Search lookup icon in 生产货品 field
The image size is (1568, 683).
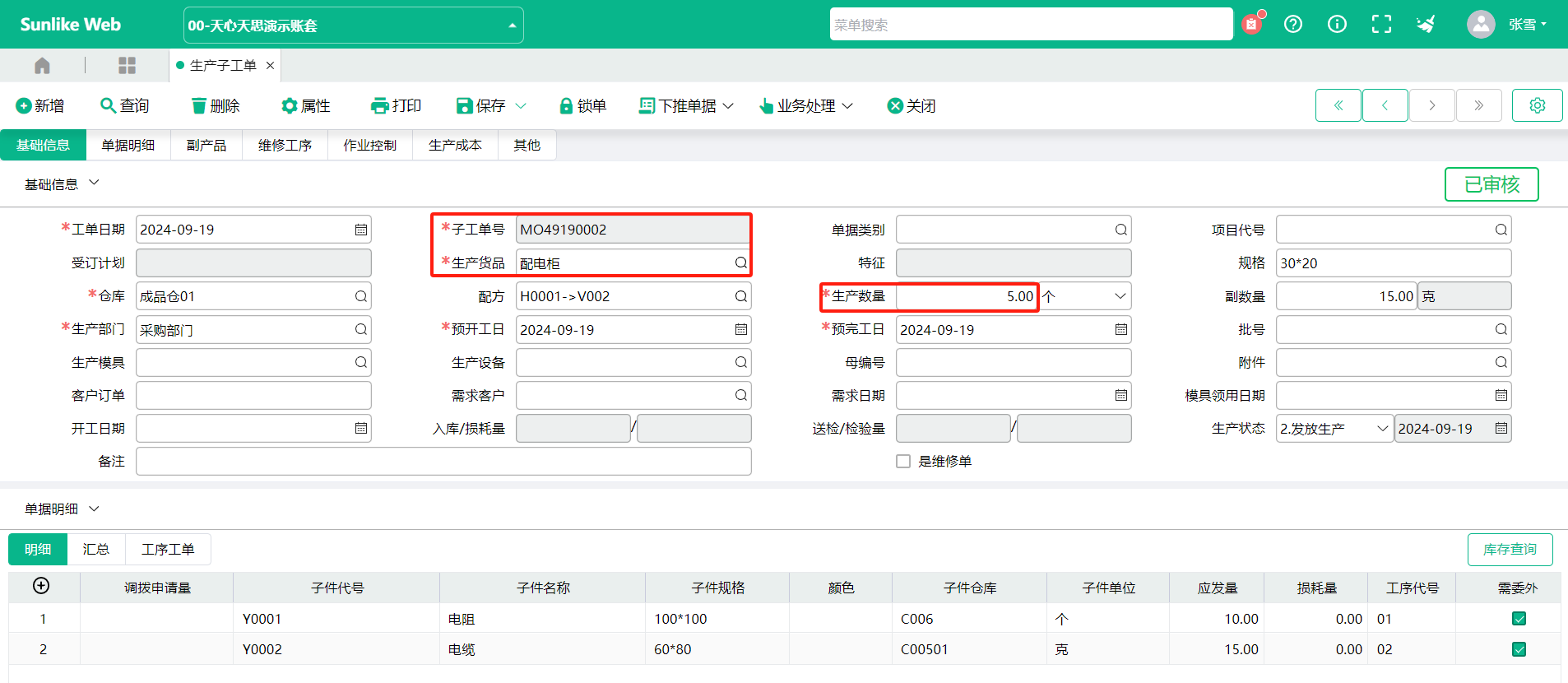click(741, 263)
